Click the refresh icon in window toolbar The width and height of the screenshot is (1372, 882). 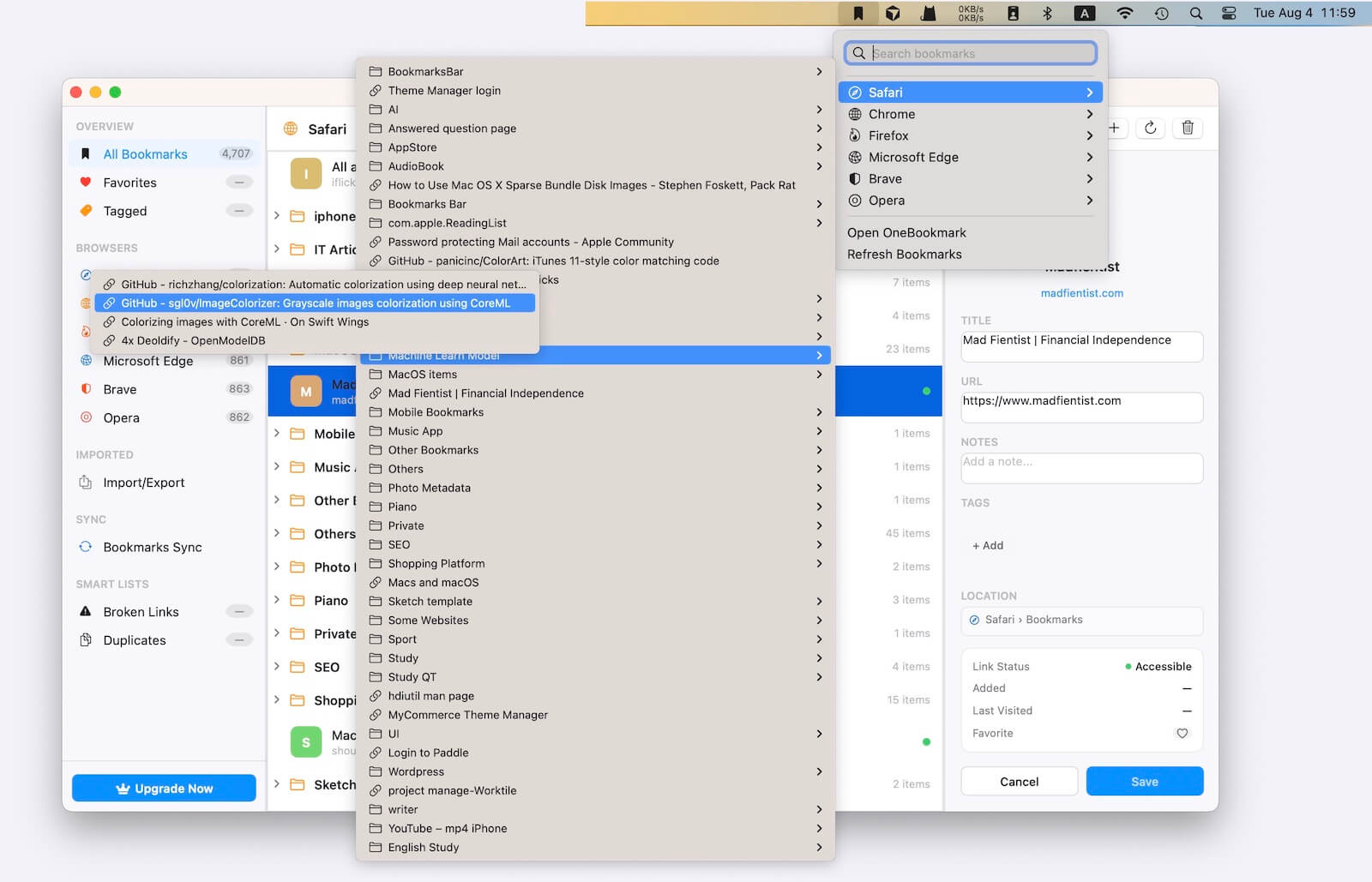click(x=1150, y=128)
